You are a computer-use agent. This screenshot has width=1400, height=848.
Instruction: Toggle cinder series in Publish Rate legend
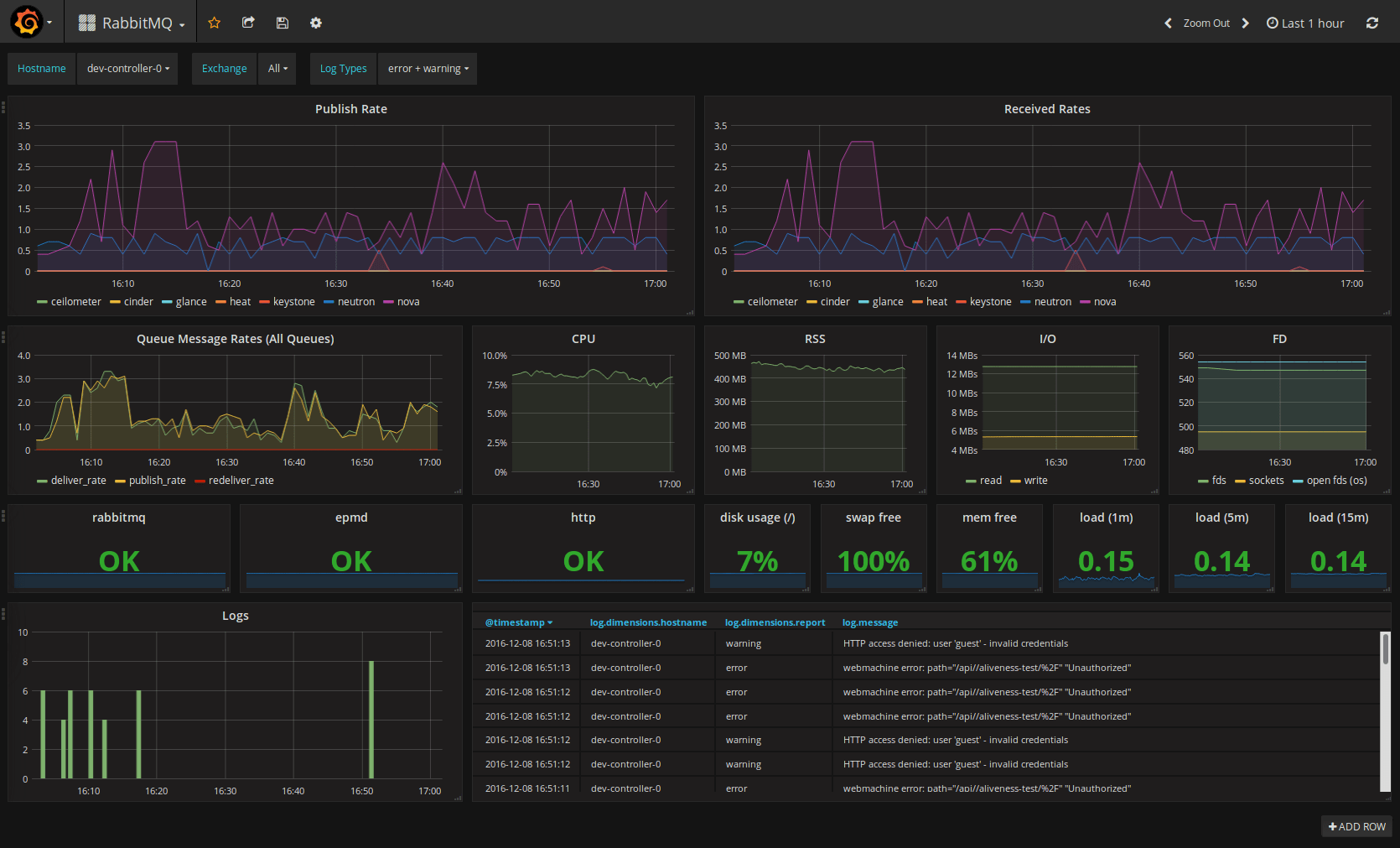tap(138, 302)
